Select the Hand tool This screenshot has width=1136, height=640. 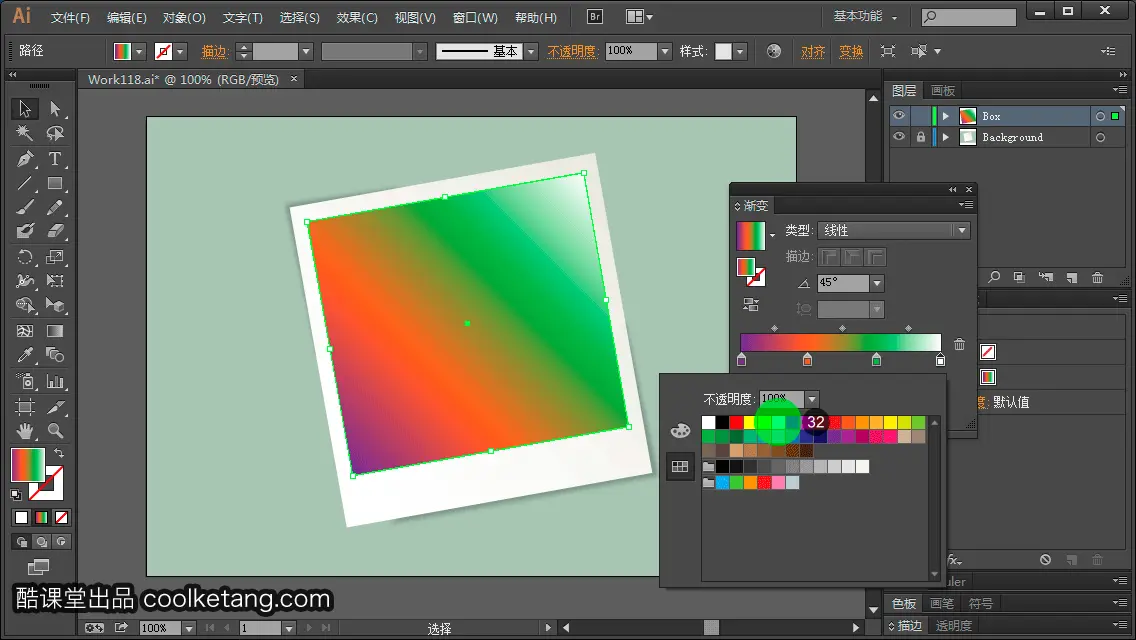coord(25,431)
